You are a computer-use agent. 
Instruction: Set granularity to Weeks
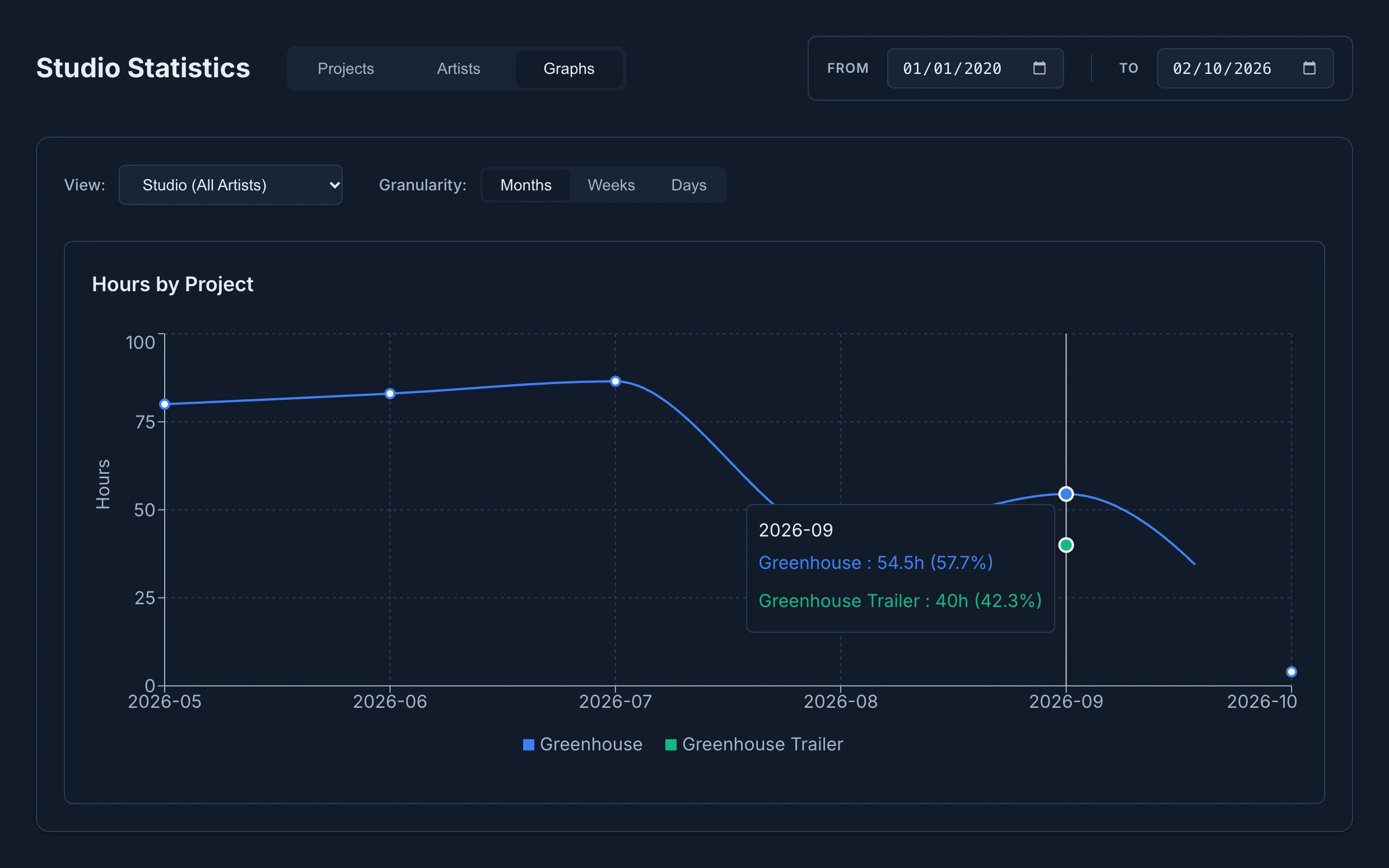pos(611,185)
